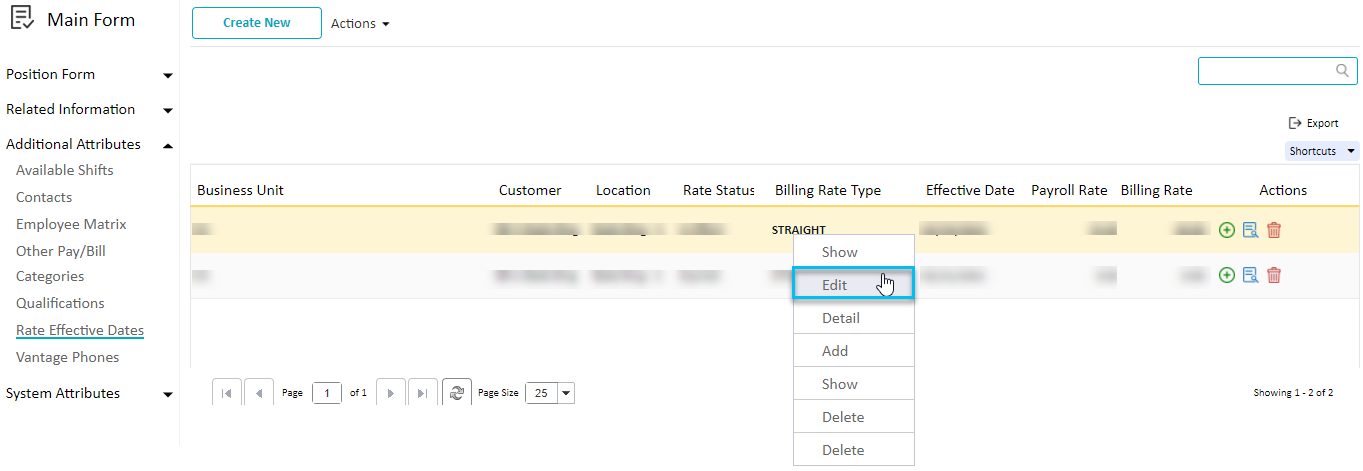This screenshot has height=471, width=1363.
Task: Click the page number input field
Action: 327,393
